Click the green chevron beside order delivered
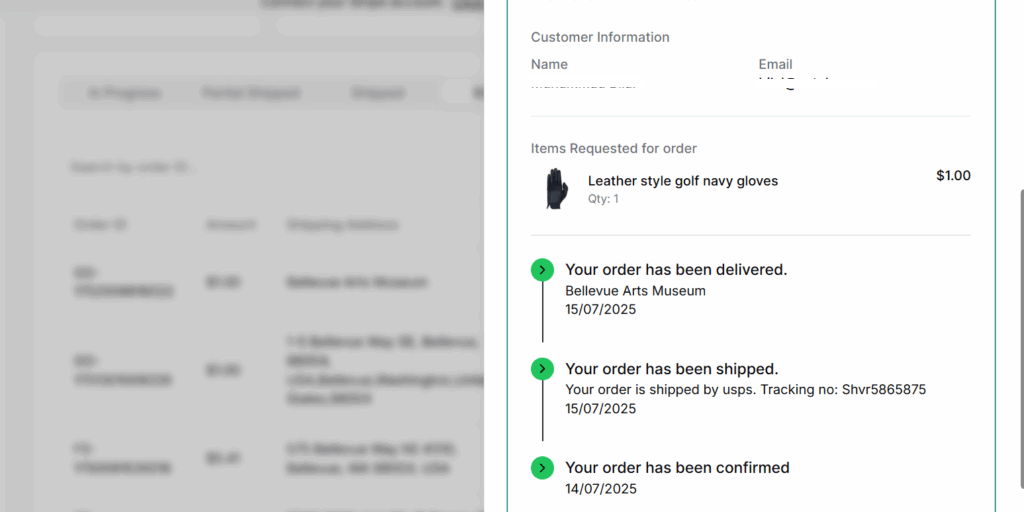 tap(541, 269)
